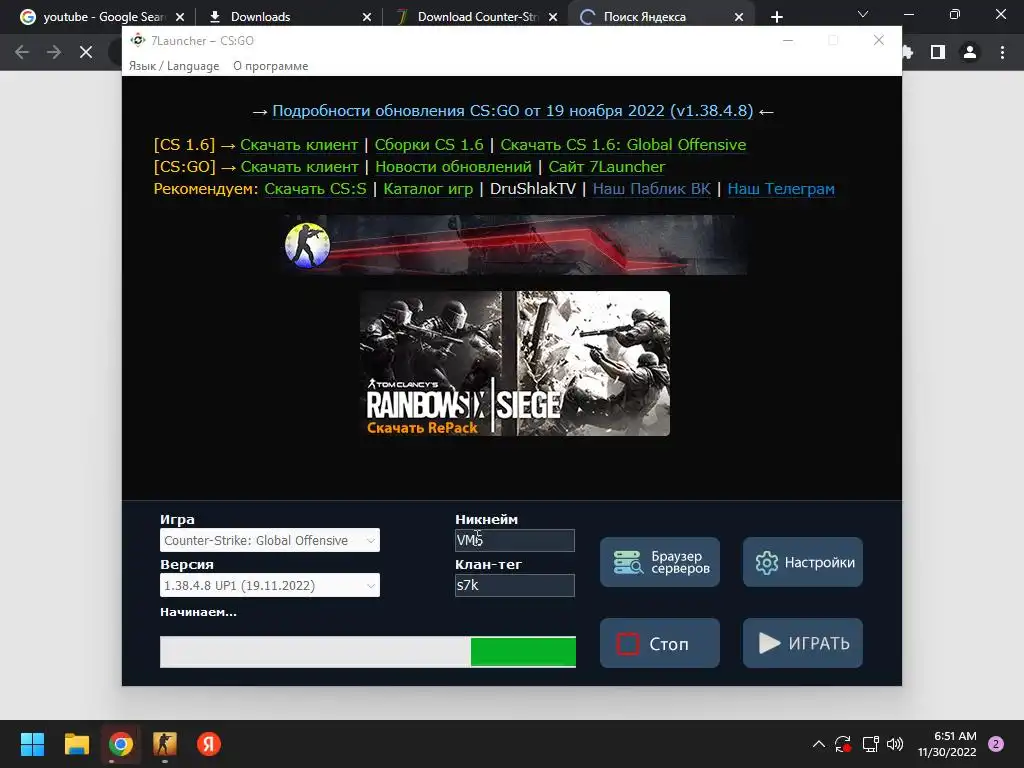Click Скачать клиент link in CS 1.6 row

coord(299,145)
